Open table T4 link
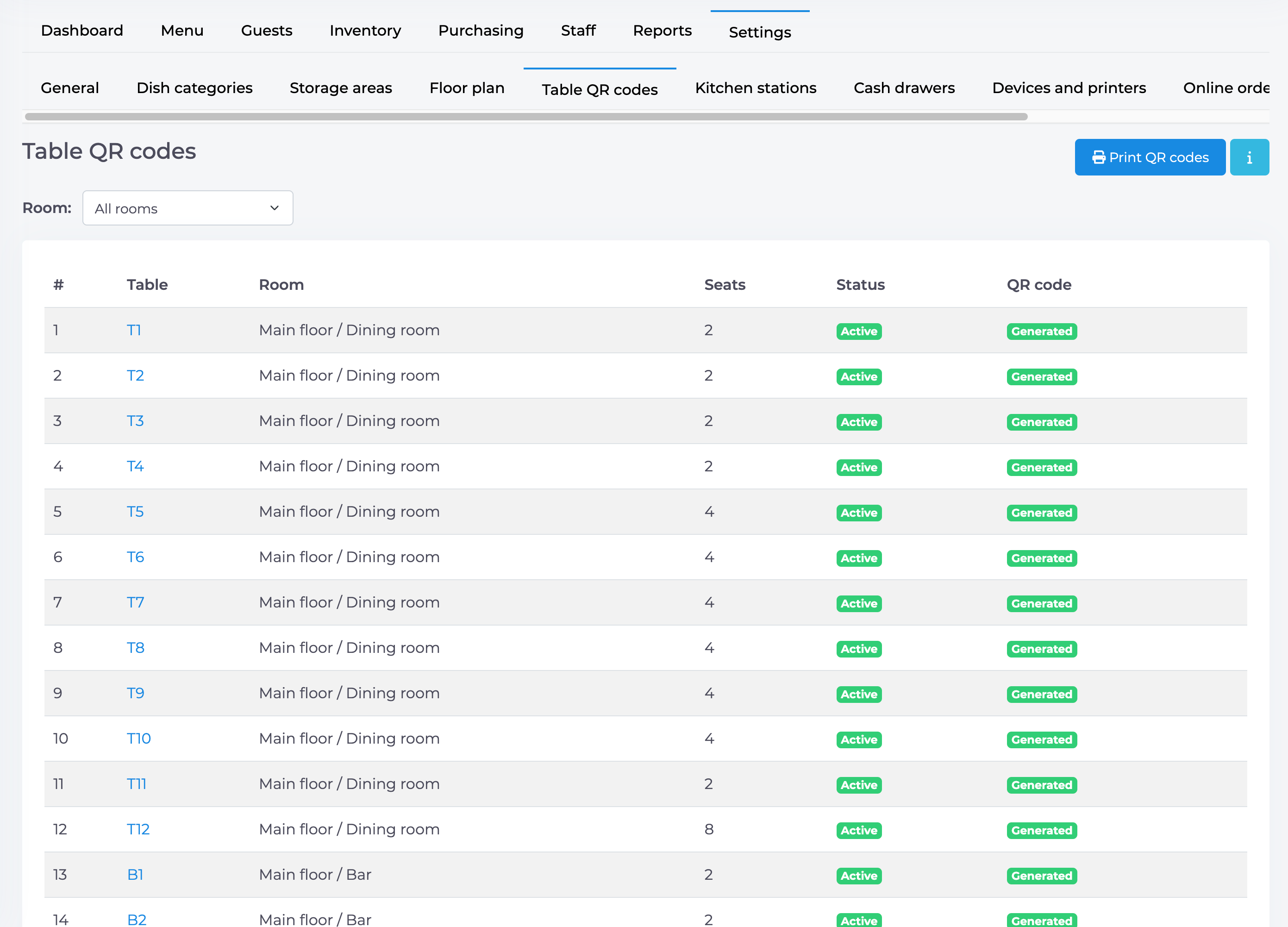 coord(135,466)
